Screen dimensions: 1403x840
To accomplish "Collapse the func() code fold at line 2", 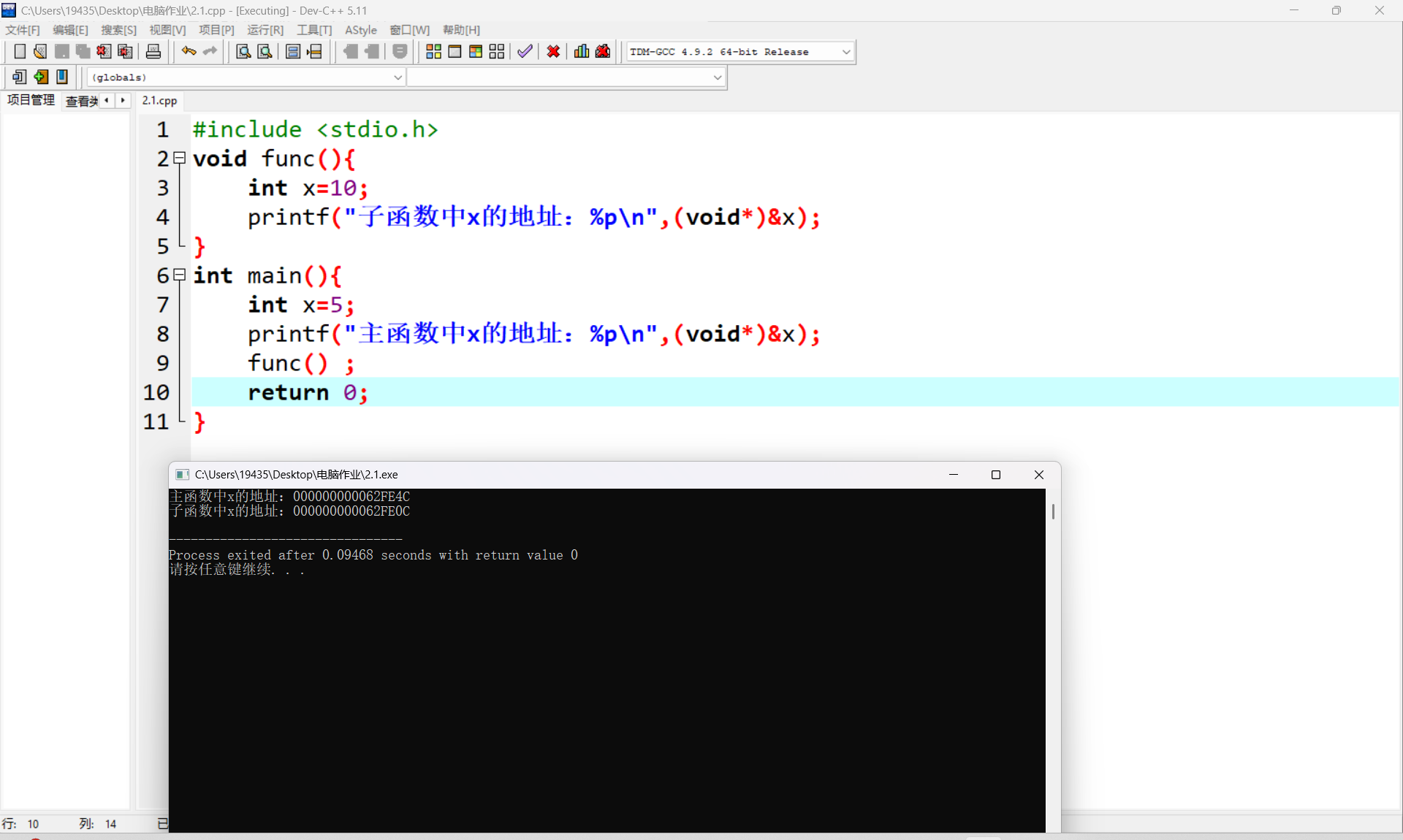I will (180, 158).
